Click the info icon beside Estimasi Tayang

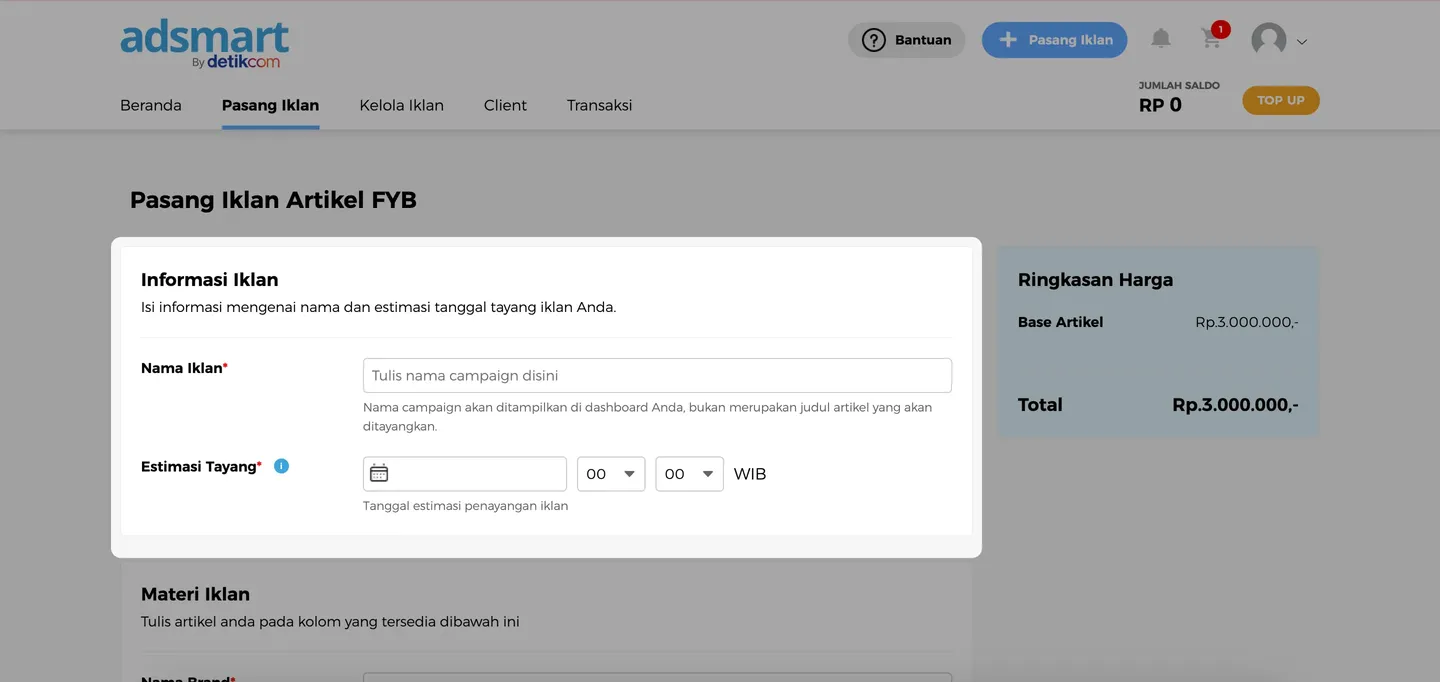coord(281,466)
